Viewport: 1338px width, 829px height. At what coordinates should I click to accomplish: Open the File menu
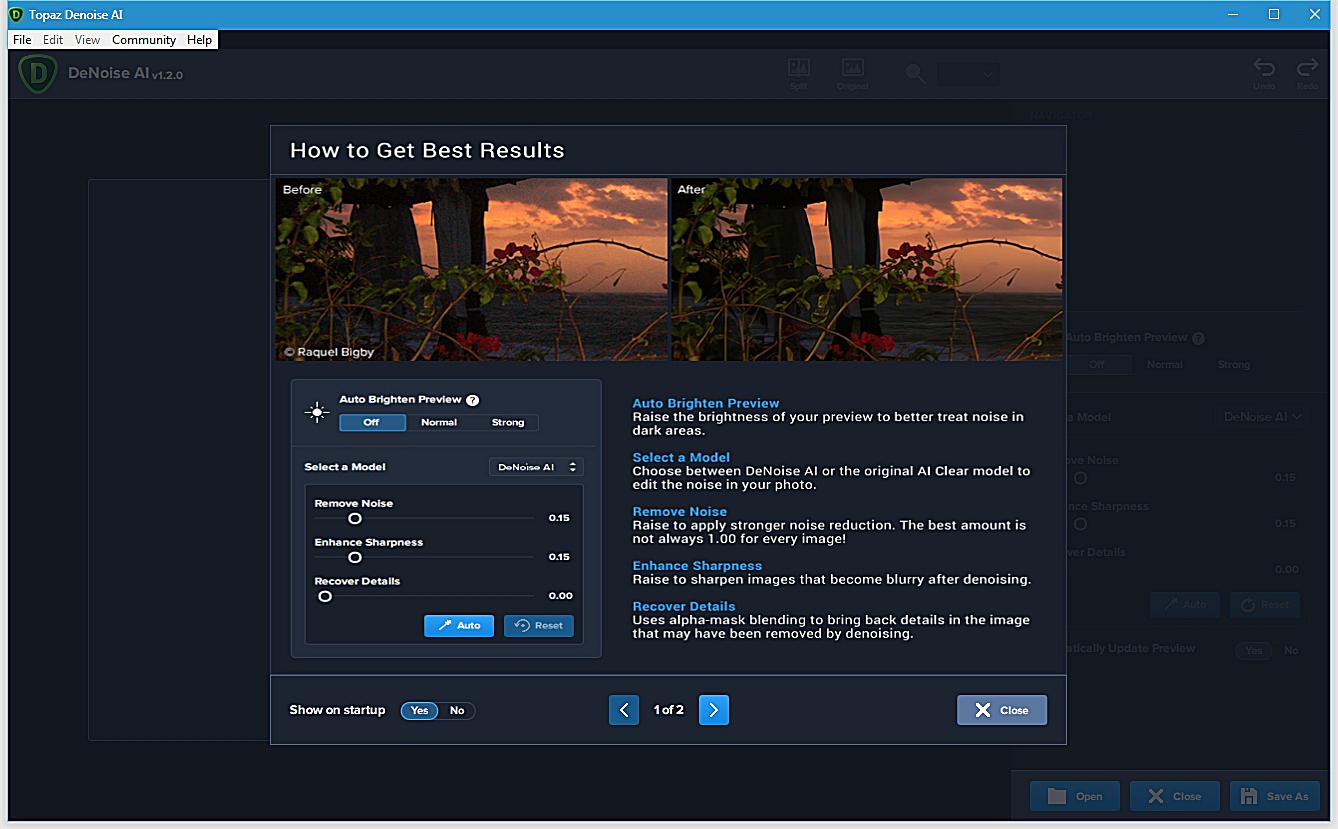coord(22,40)
